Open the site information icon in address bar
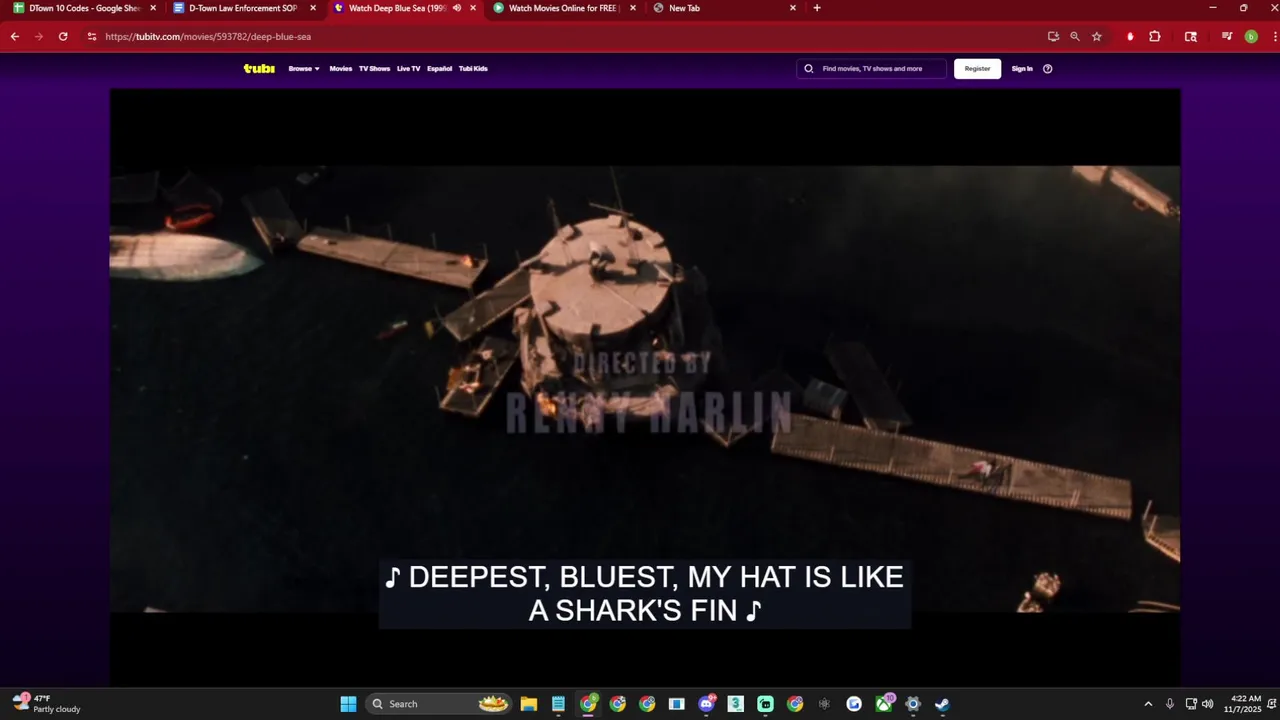Viewport: 1280px width, 720px height. [x=92, y=36]
